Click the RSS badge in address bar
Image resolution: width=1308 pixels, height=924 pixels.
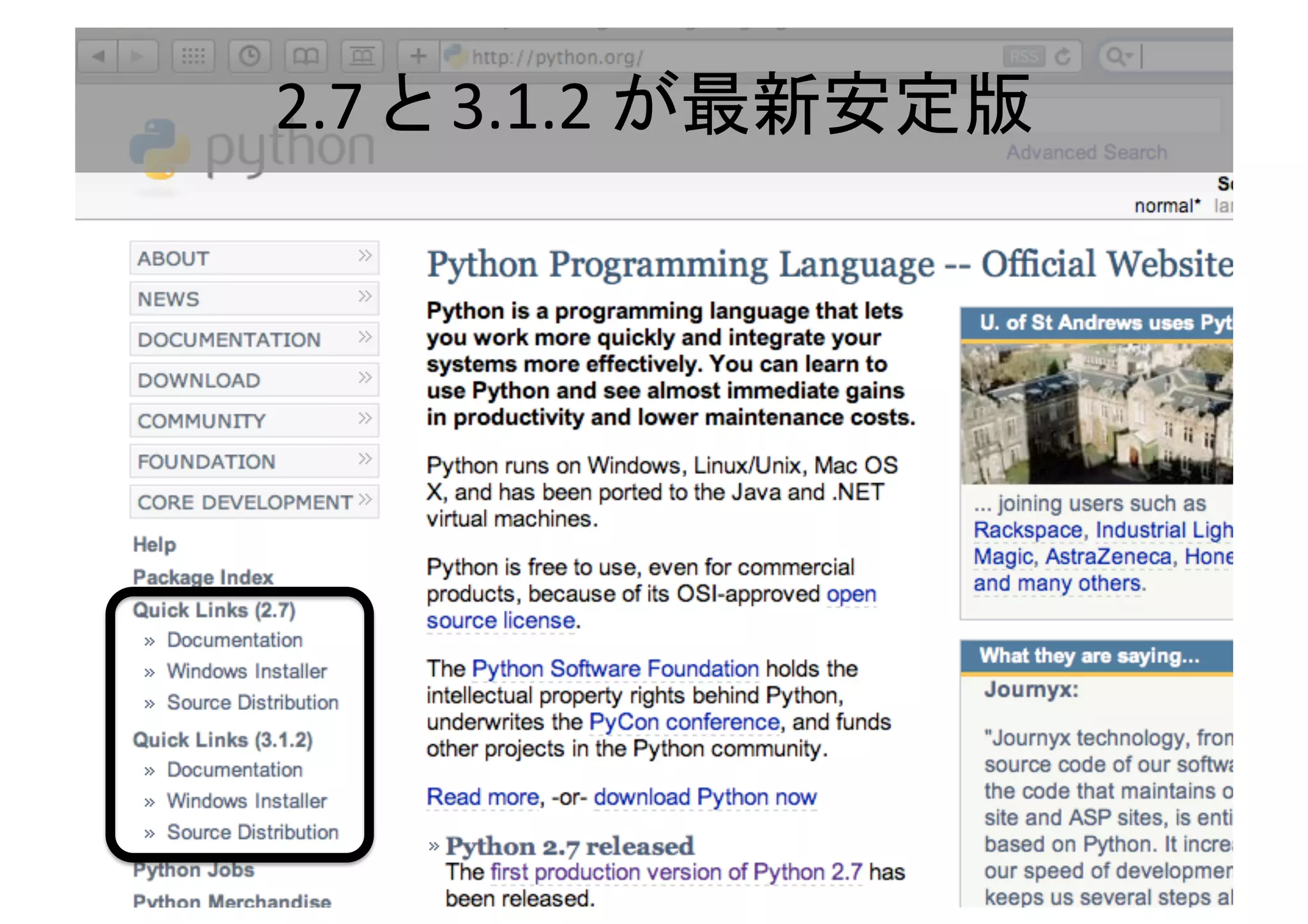point(1023,57)
